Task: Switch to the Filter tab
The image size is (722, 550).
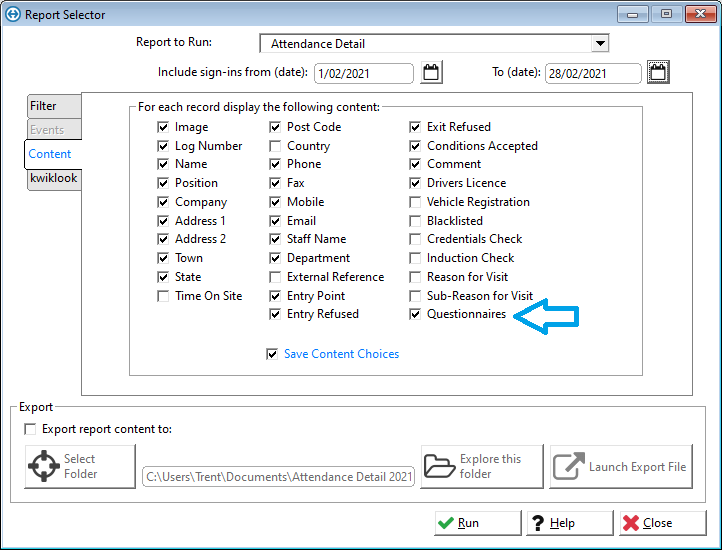Action: 44,106
